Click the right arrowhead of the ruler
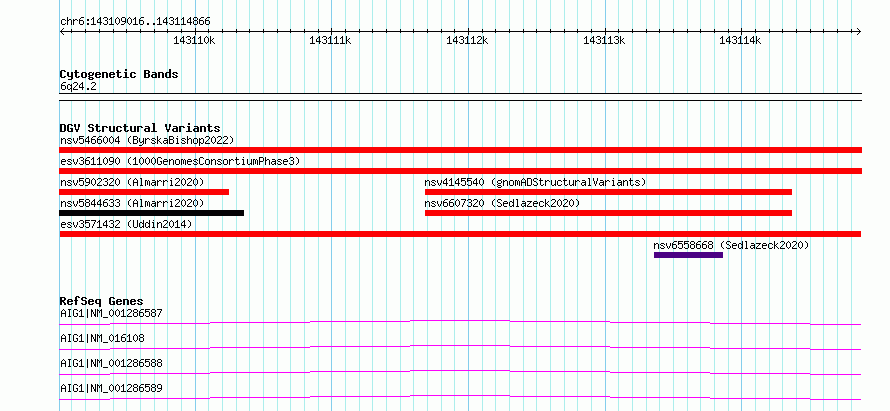Screen dimensions: 890x411 pos(859,31)
